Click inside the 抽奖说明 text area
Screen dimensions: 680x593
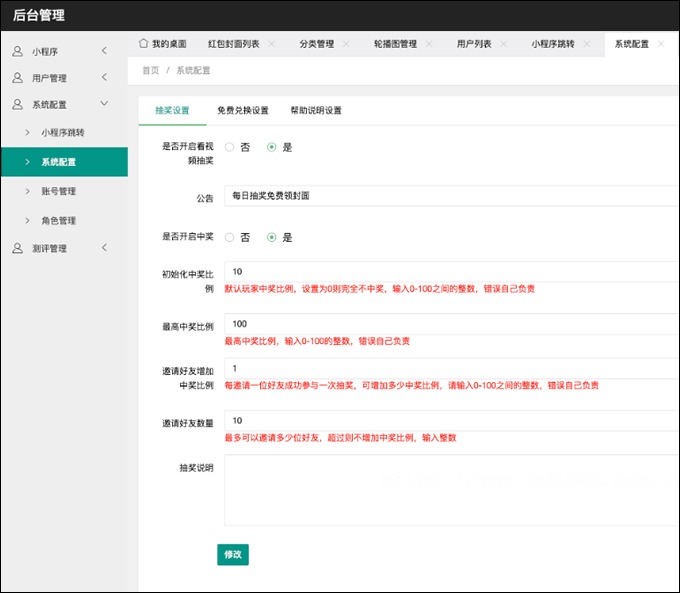[x=451, y=490]
